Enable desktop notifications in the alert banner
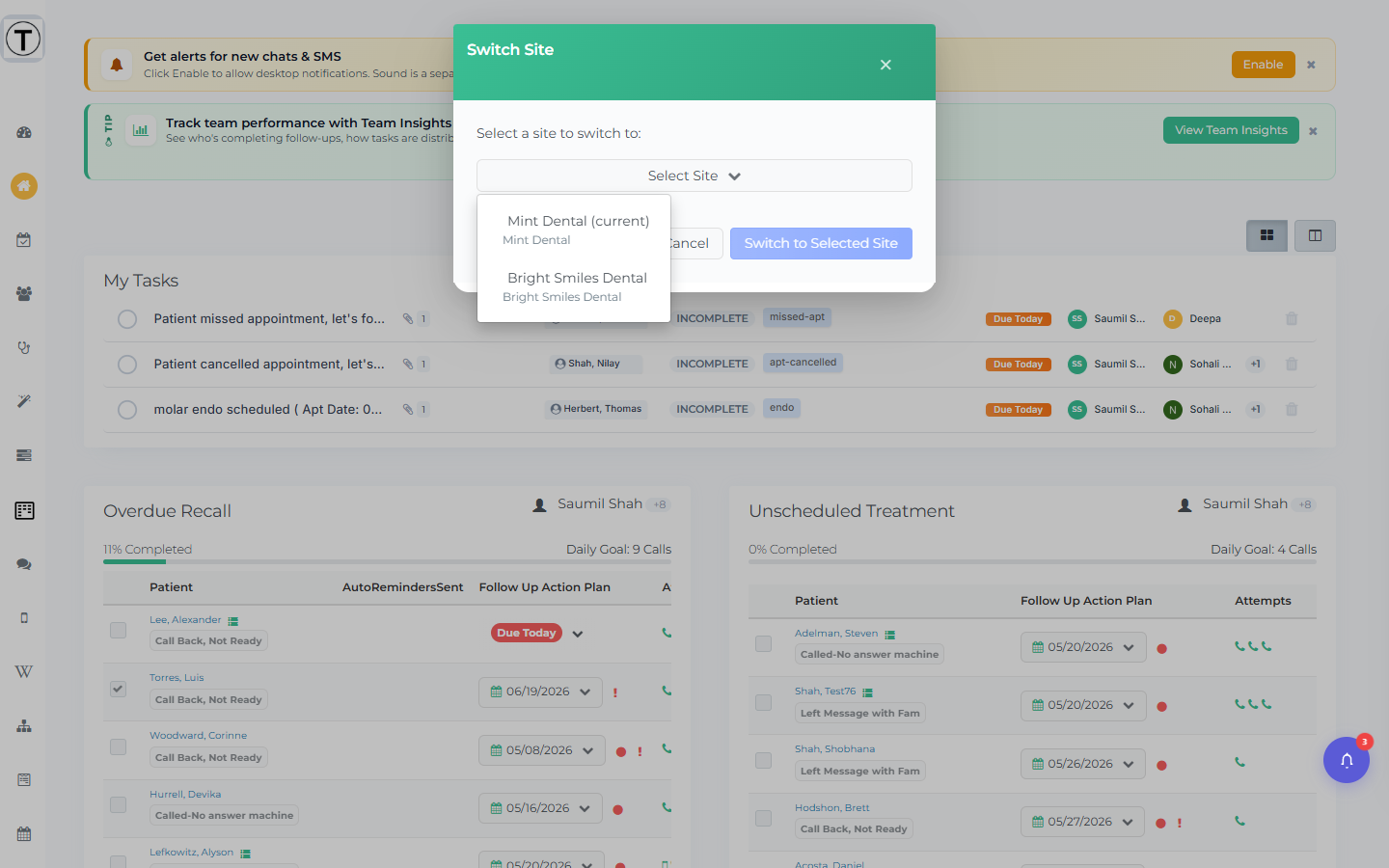 tap(1264, 65)
